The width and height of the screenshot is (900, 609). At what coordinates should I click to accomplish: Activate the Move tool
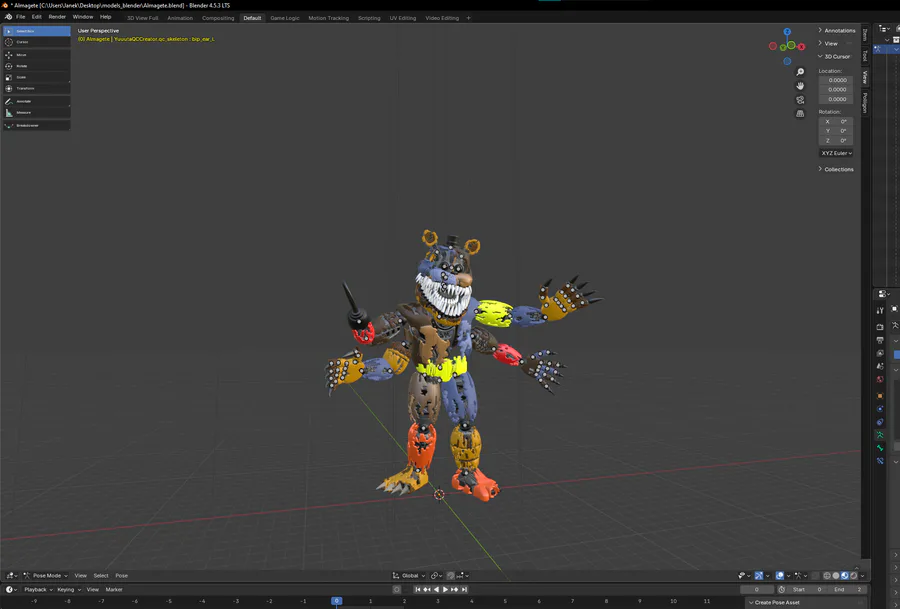(37, 55)
